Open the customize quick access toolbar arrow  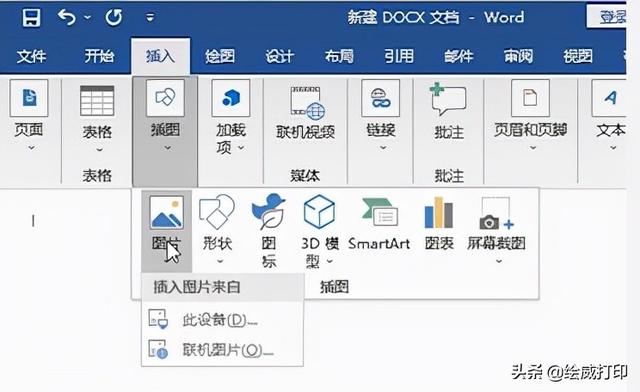tap(150, 17)
